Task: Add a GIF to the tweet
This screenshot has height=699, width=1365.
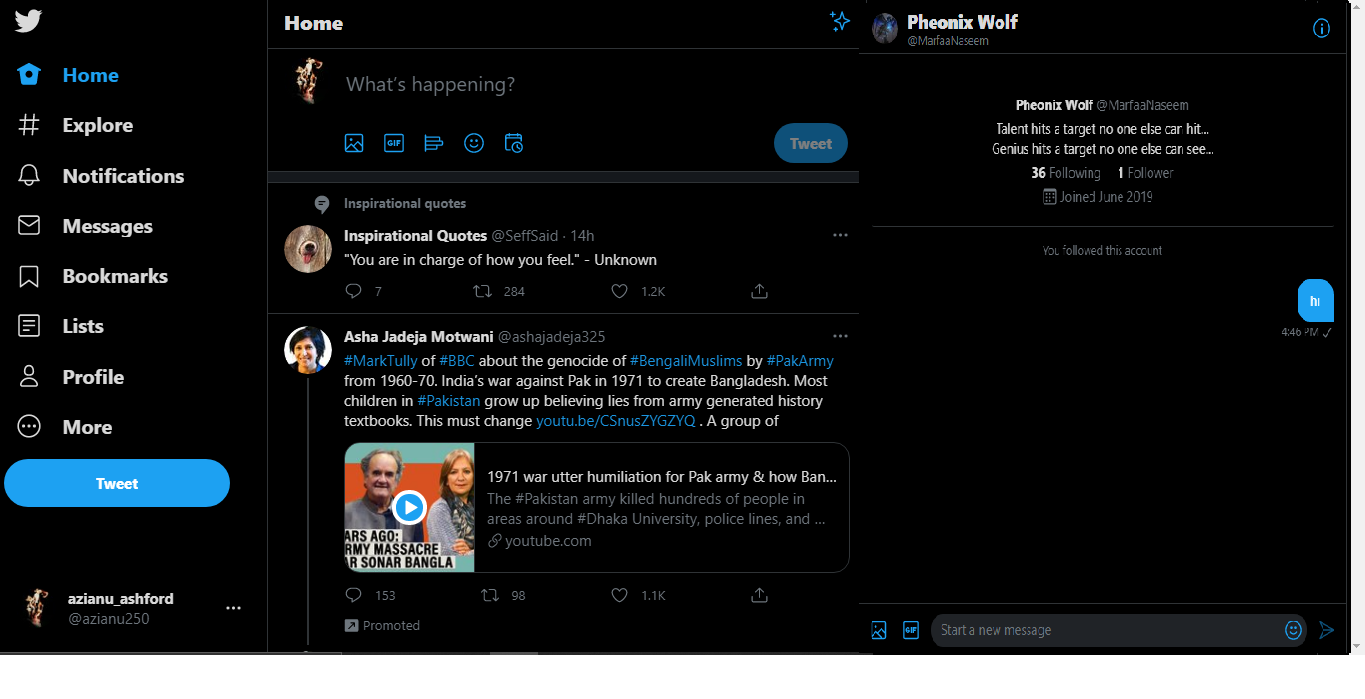Action: (x=394, y=143)
